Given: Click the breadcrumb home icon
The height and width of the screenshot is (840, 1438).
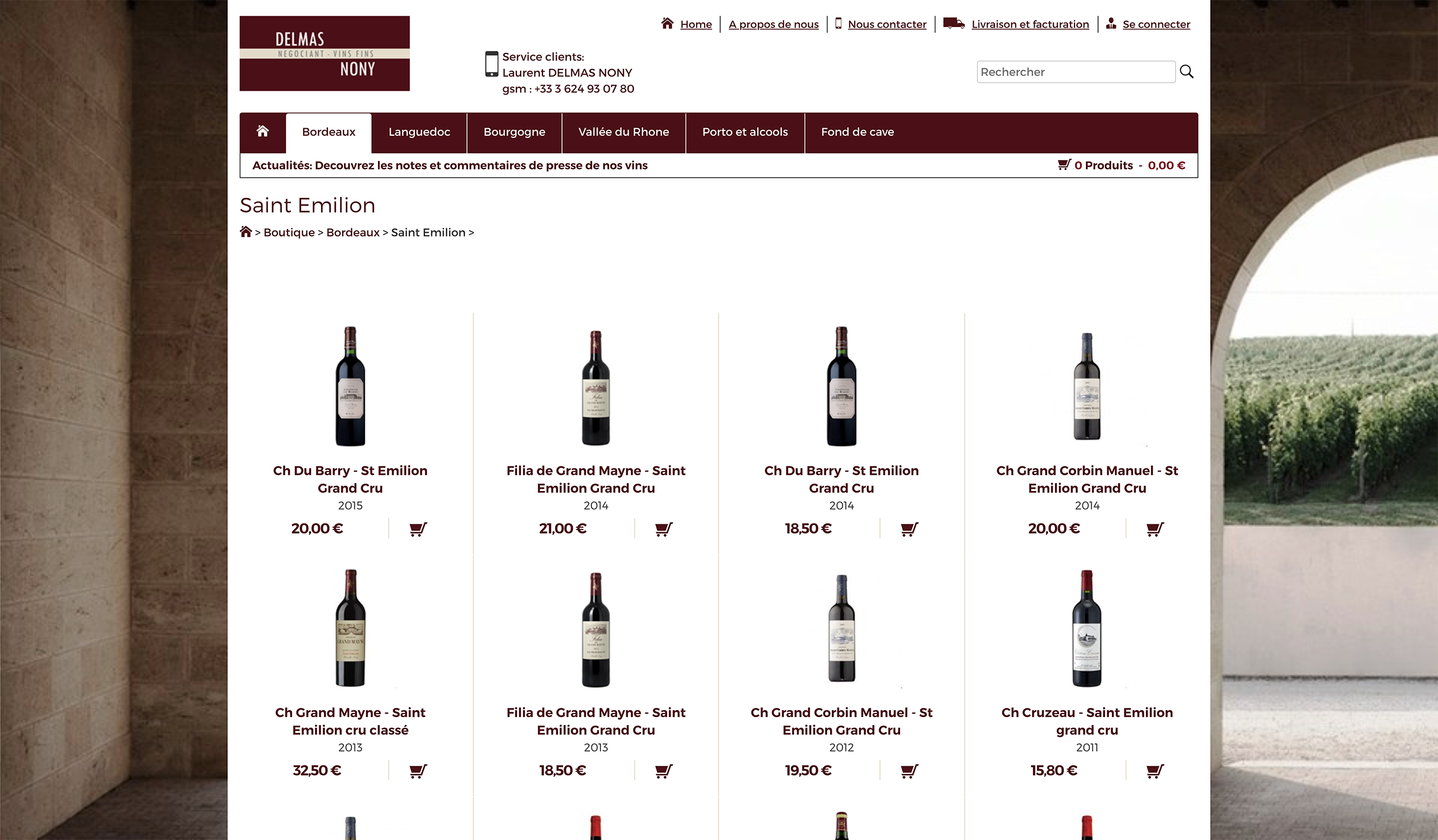Looking at the screenshot, I should pos(246,232).
